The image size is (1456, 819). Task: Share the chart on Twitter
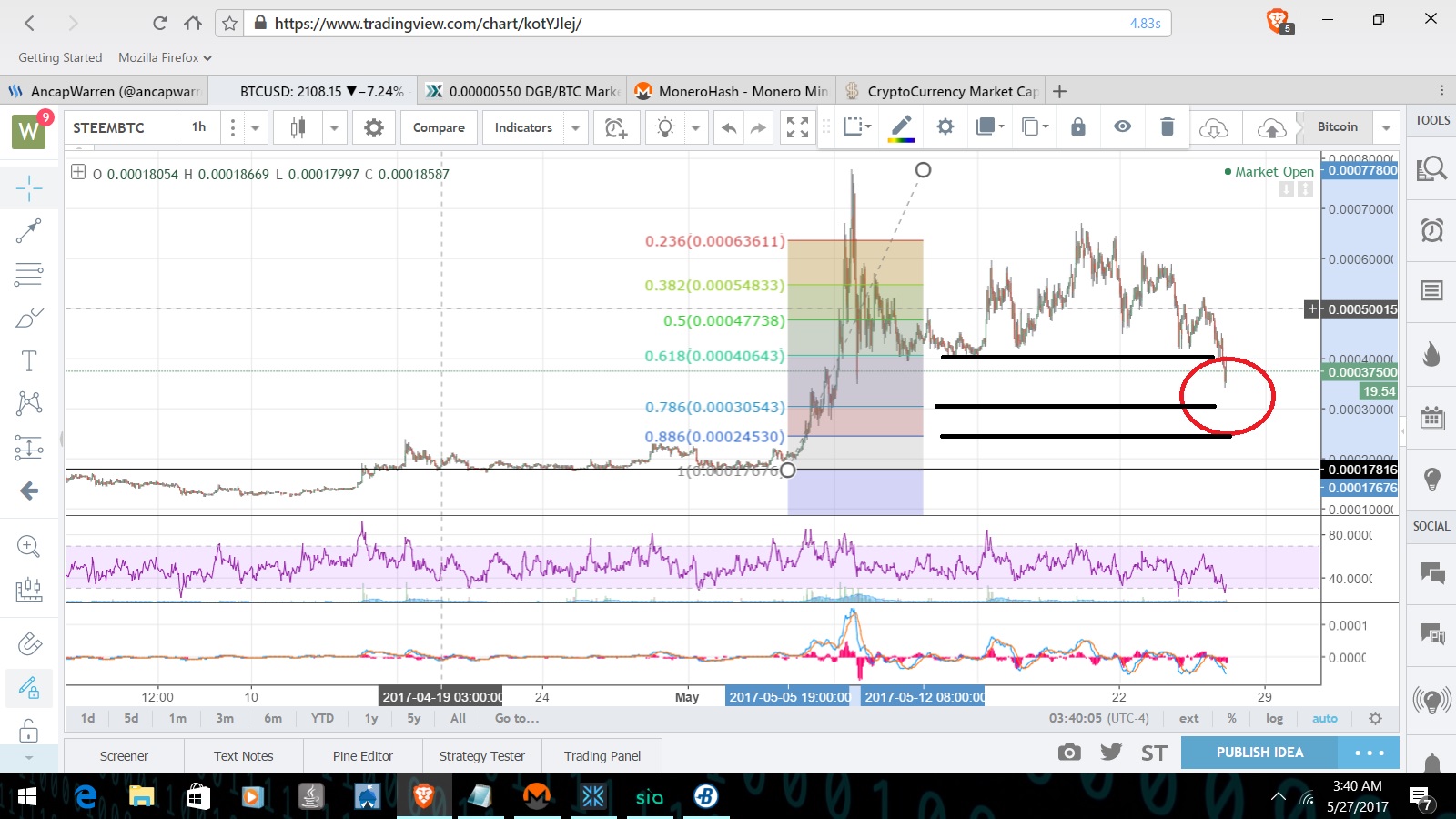point(1110,752)
